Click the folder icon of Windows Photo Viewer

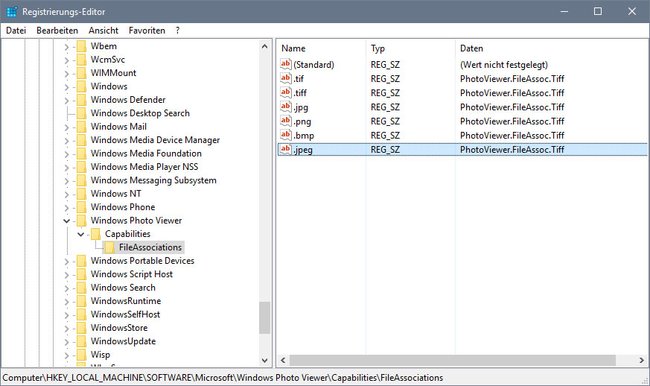click(82, 220)
